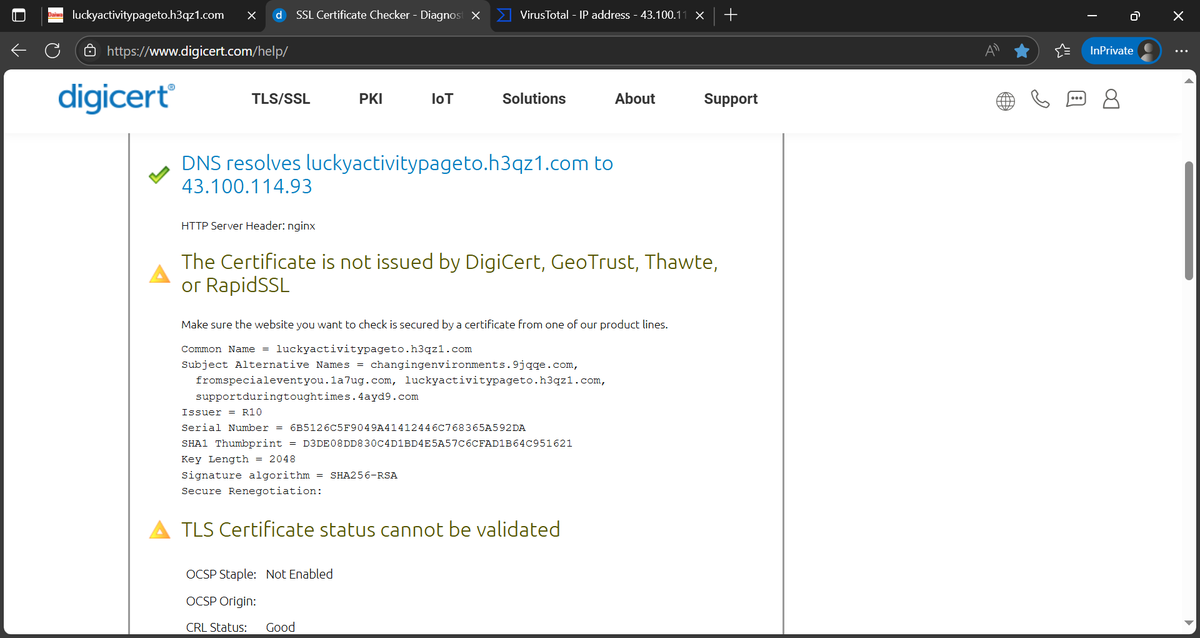Click the OCSP Origin label

coord(221,601)
